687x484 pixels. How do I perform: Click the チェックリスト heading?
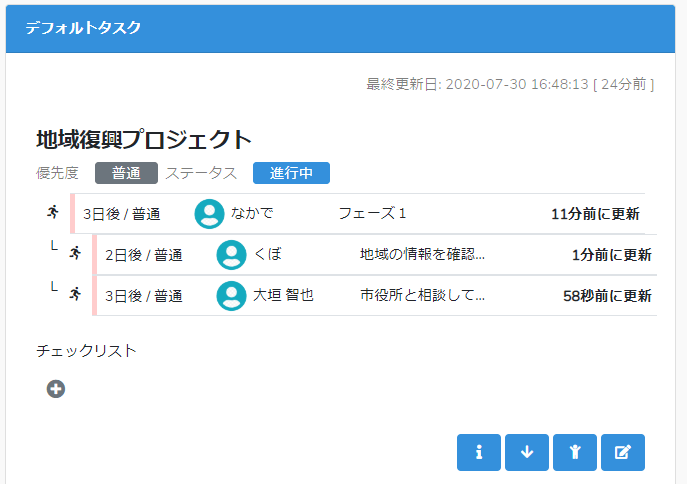(x=86, y=350)
